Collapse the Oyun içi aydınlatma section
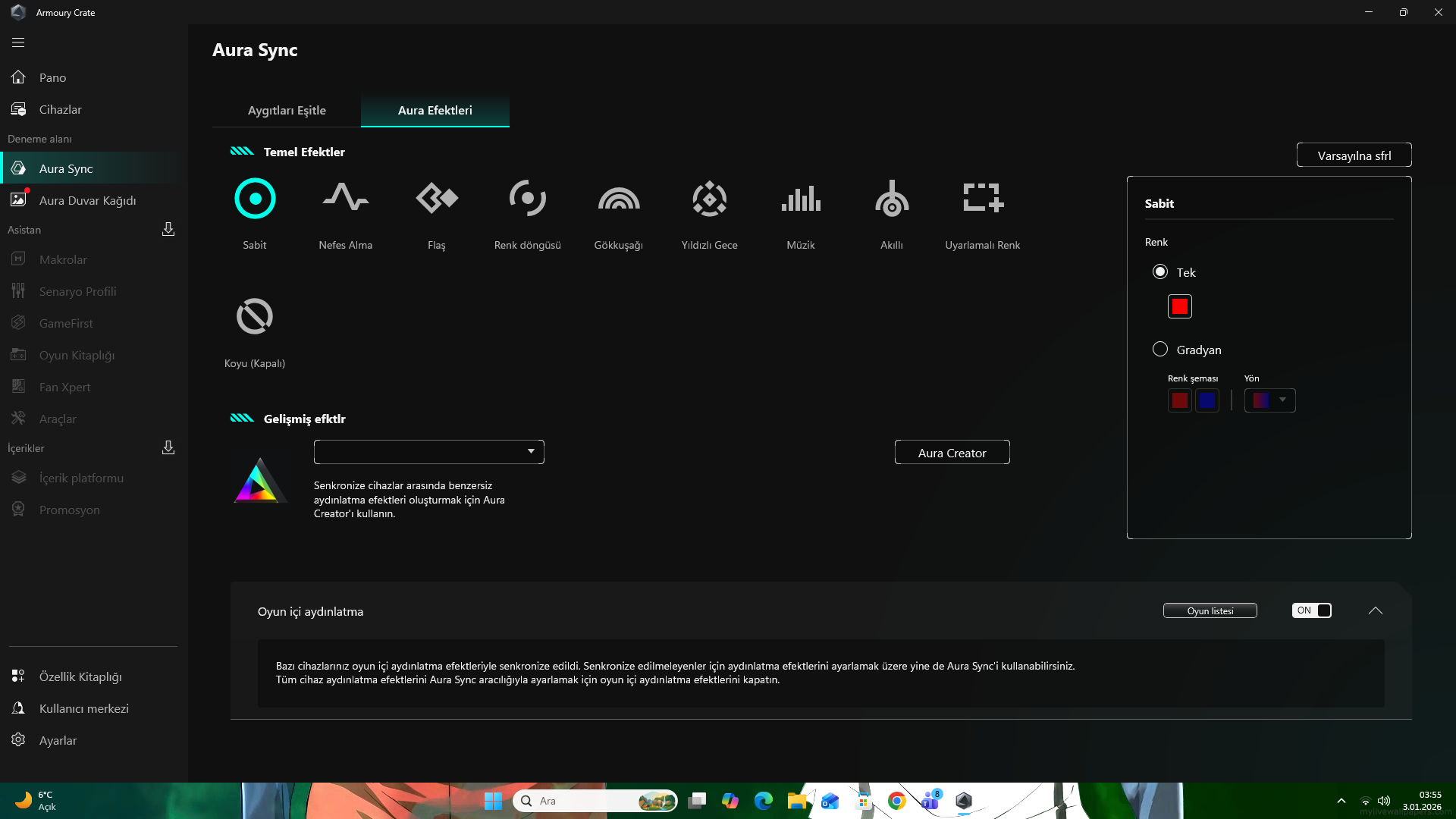 [x=1376, y=610]
